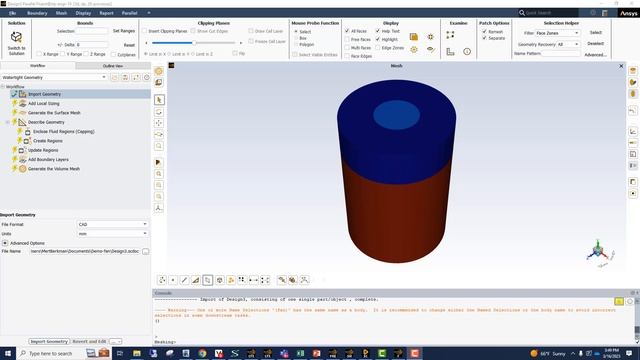Open the Boundary menu

pyautogui.click(x=37, y=13)
